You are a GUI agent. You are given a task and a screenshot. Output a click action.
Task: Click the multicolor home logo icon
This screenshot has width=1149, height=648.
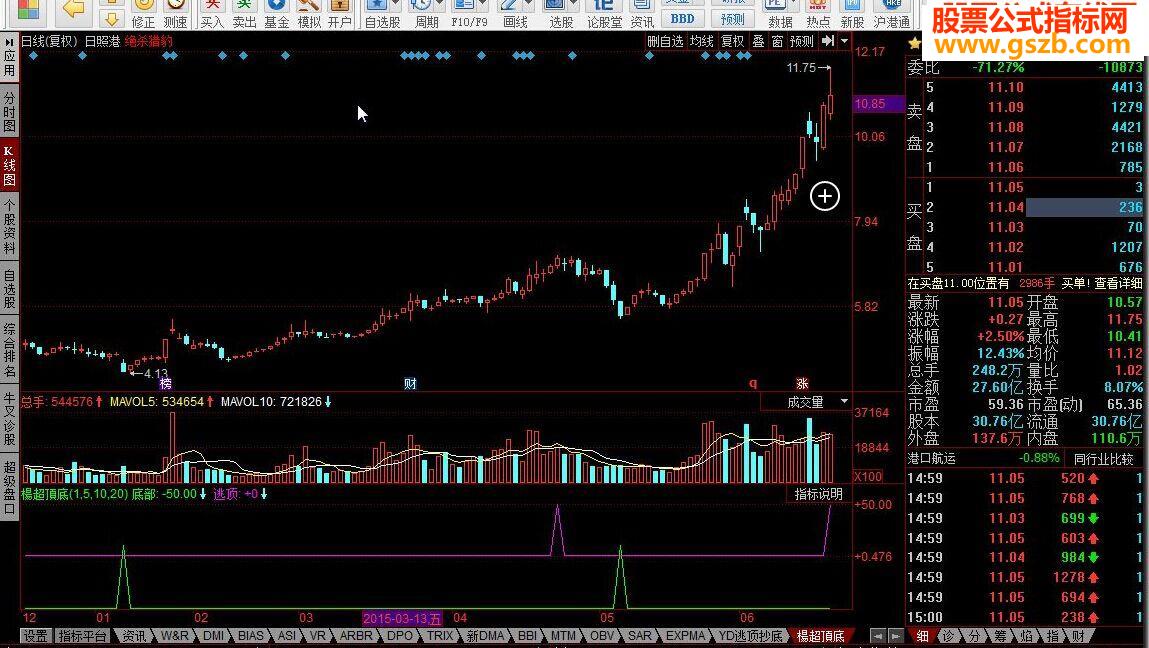tap(28, 9)
